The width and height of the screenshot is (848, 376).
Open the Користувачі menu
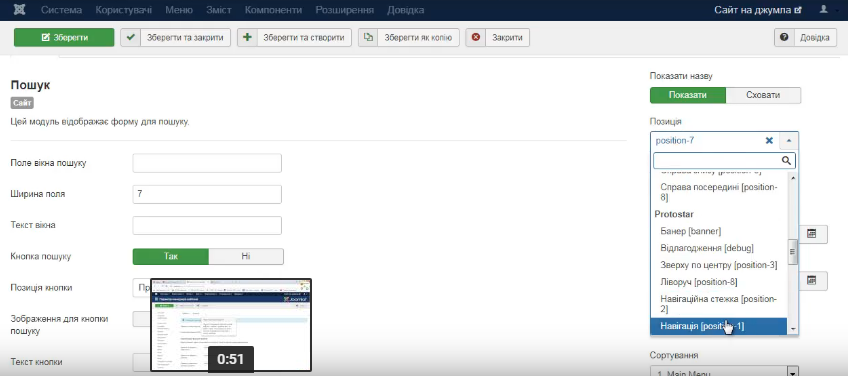pyautogui.click(x=124, y=10)
